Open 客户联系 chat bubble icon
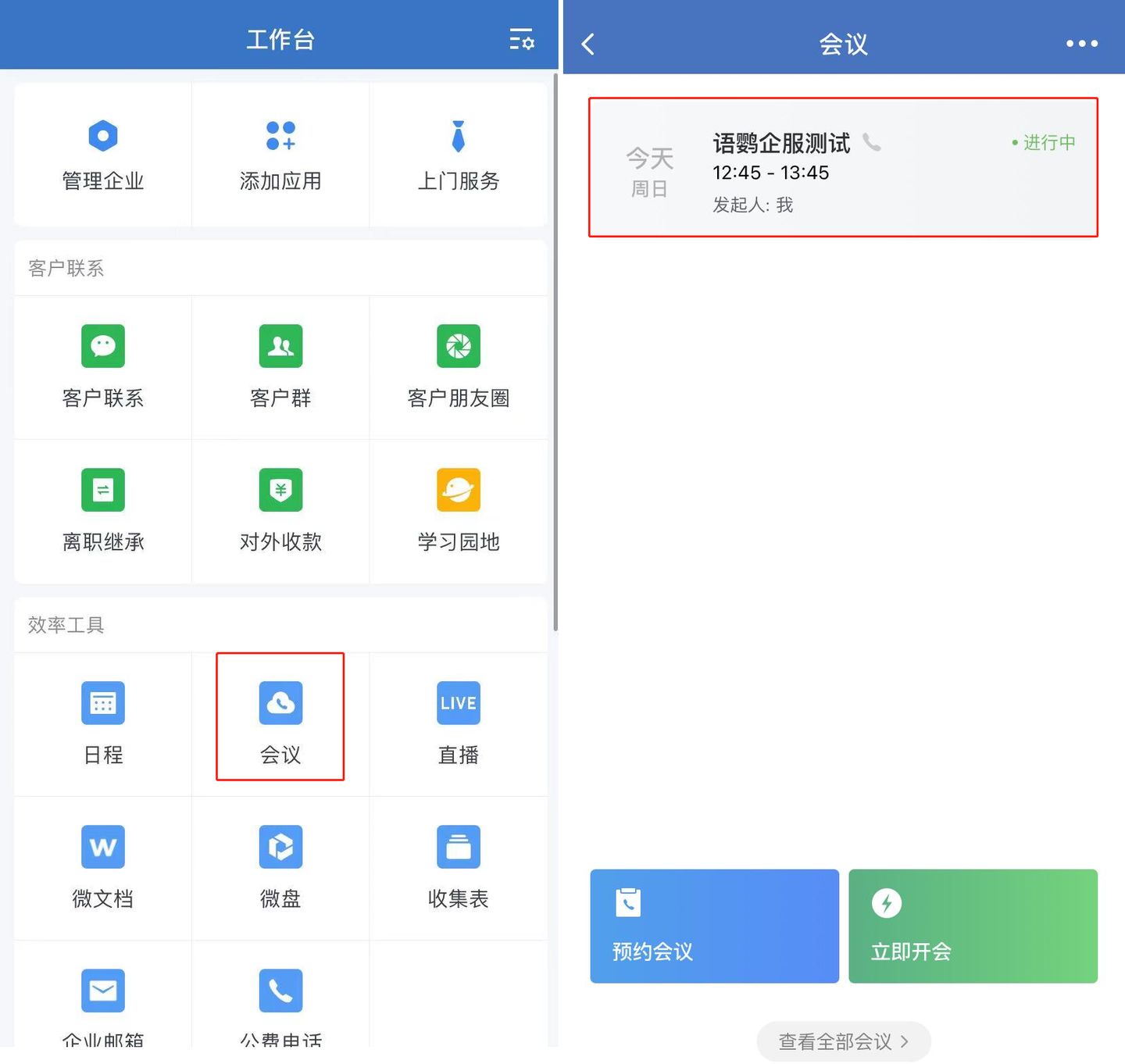The height and width of the screenshot is (1064, 1125). pos(102,346)
